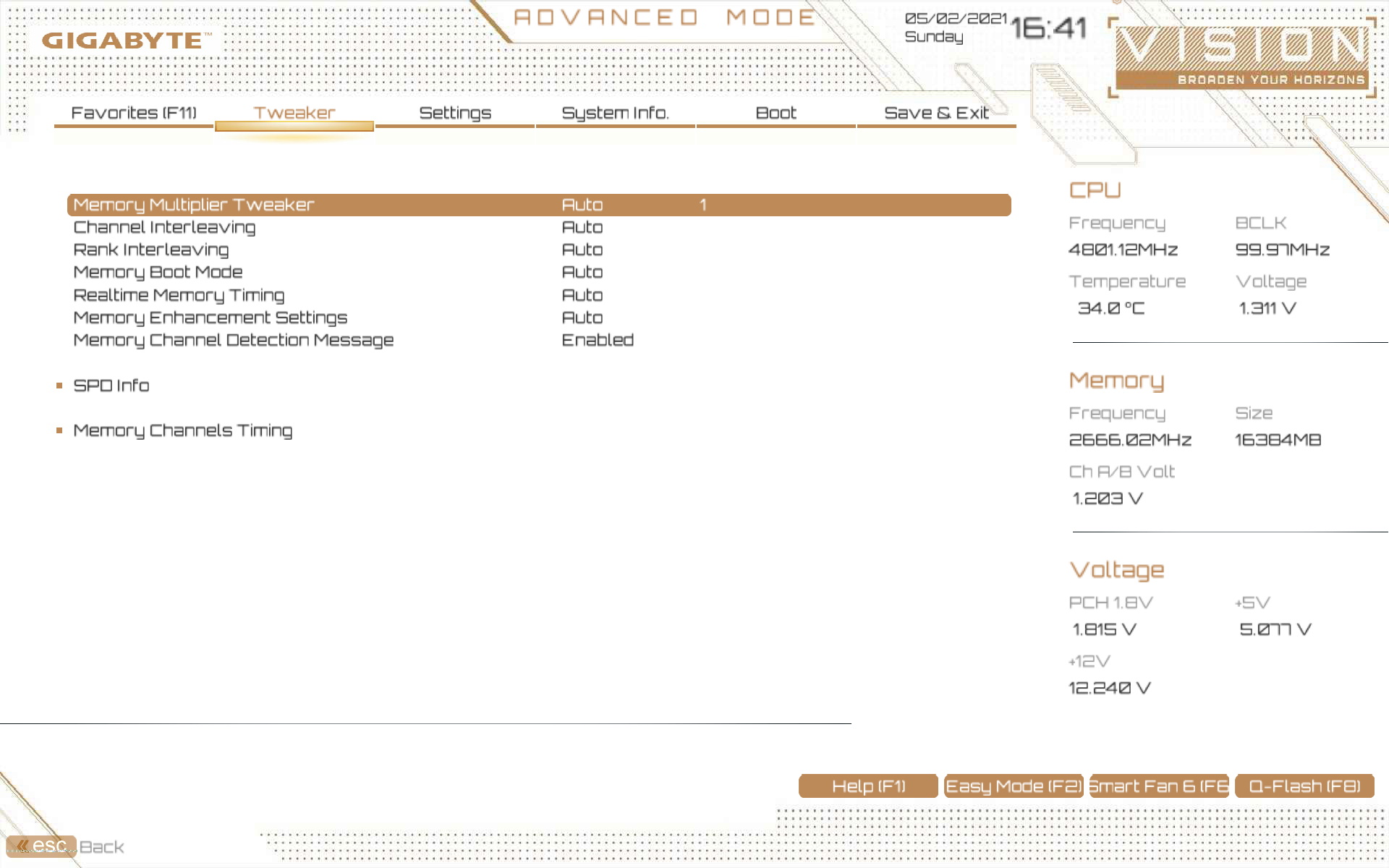
Task: Open the Favorites (F11) tab
Action: point(134,113)
